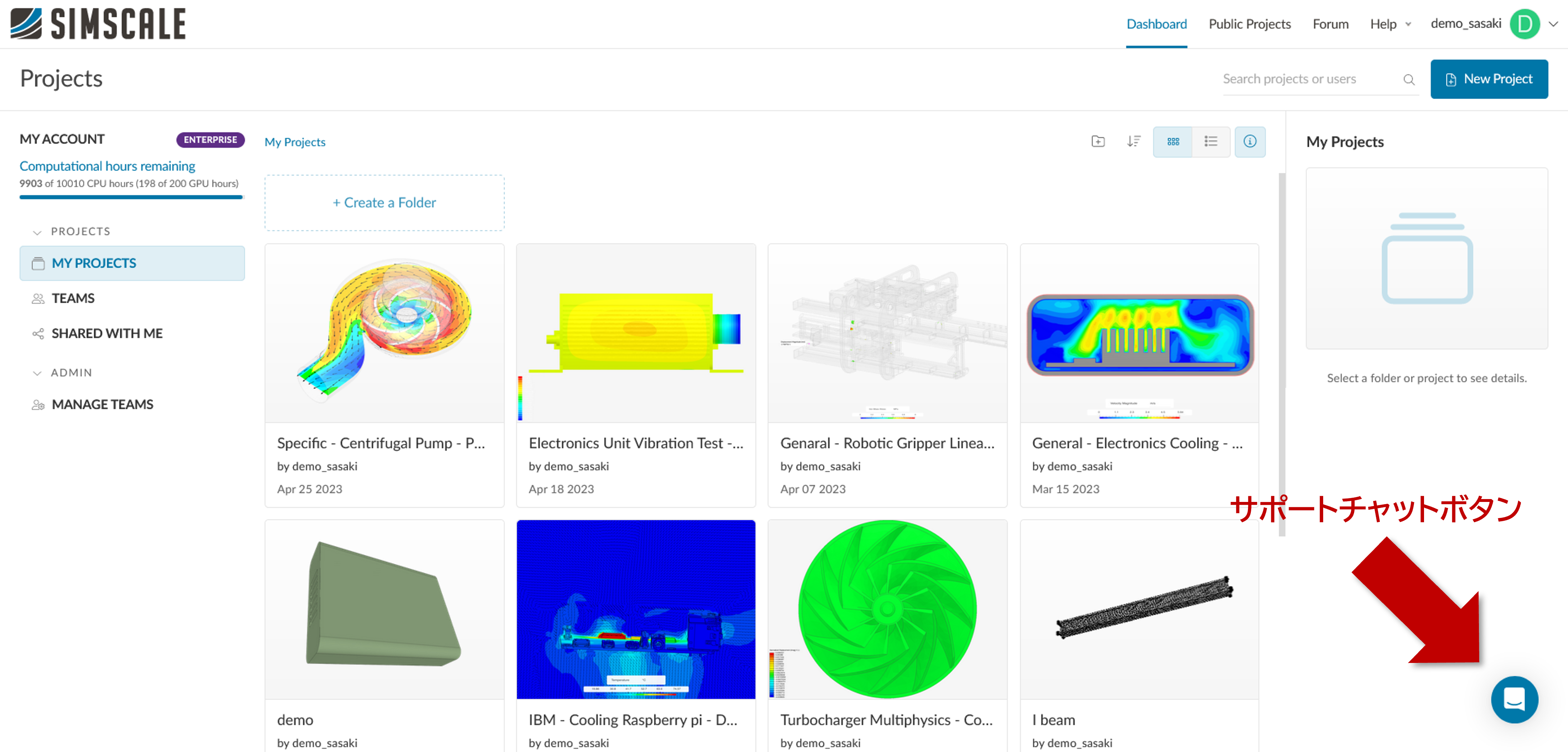Open the create new folder icon
This screenshot has height=752, width=1568.
tap(1098, 141)
